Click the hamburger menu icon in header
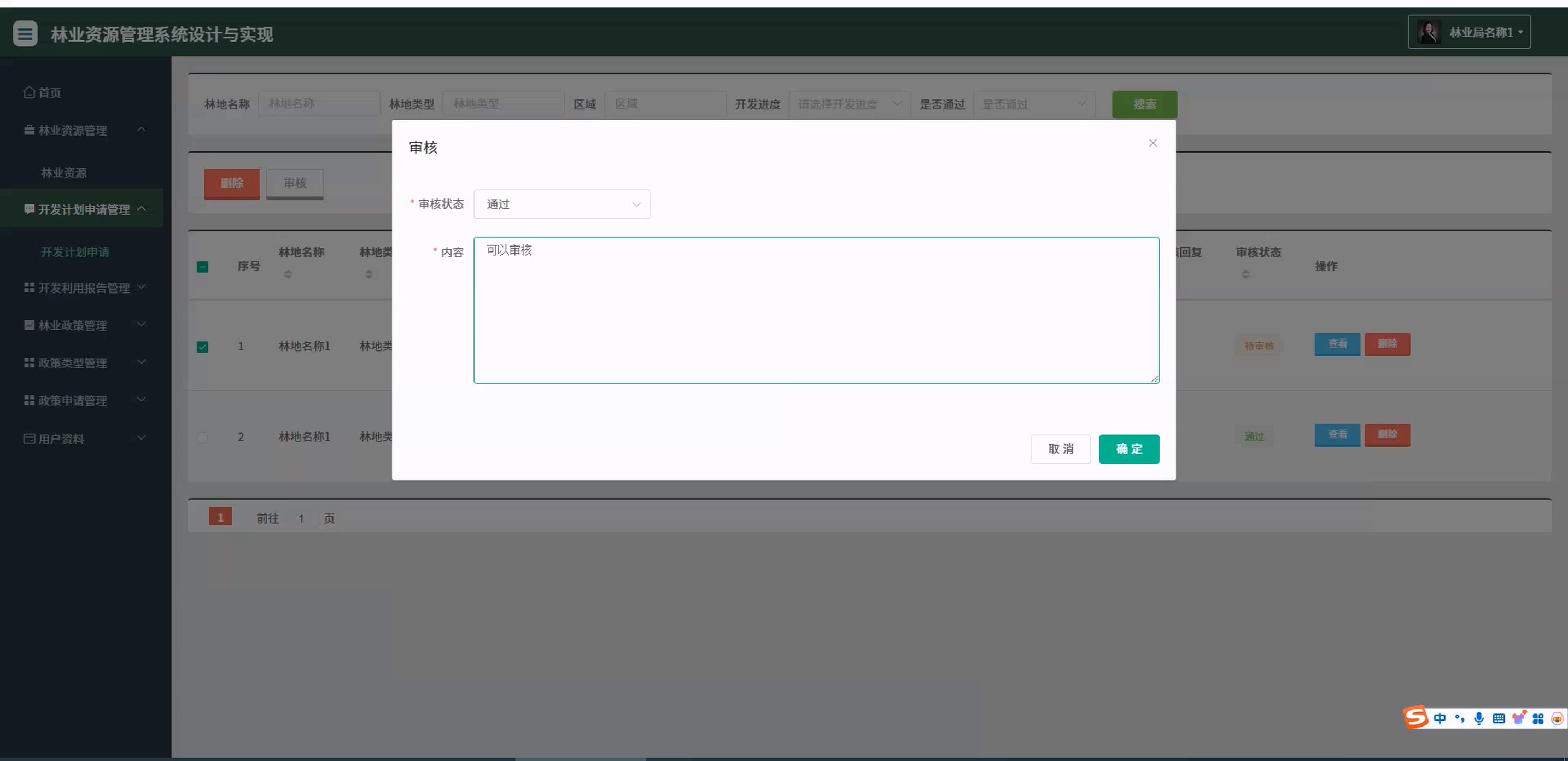 25,33
